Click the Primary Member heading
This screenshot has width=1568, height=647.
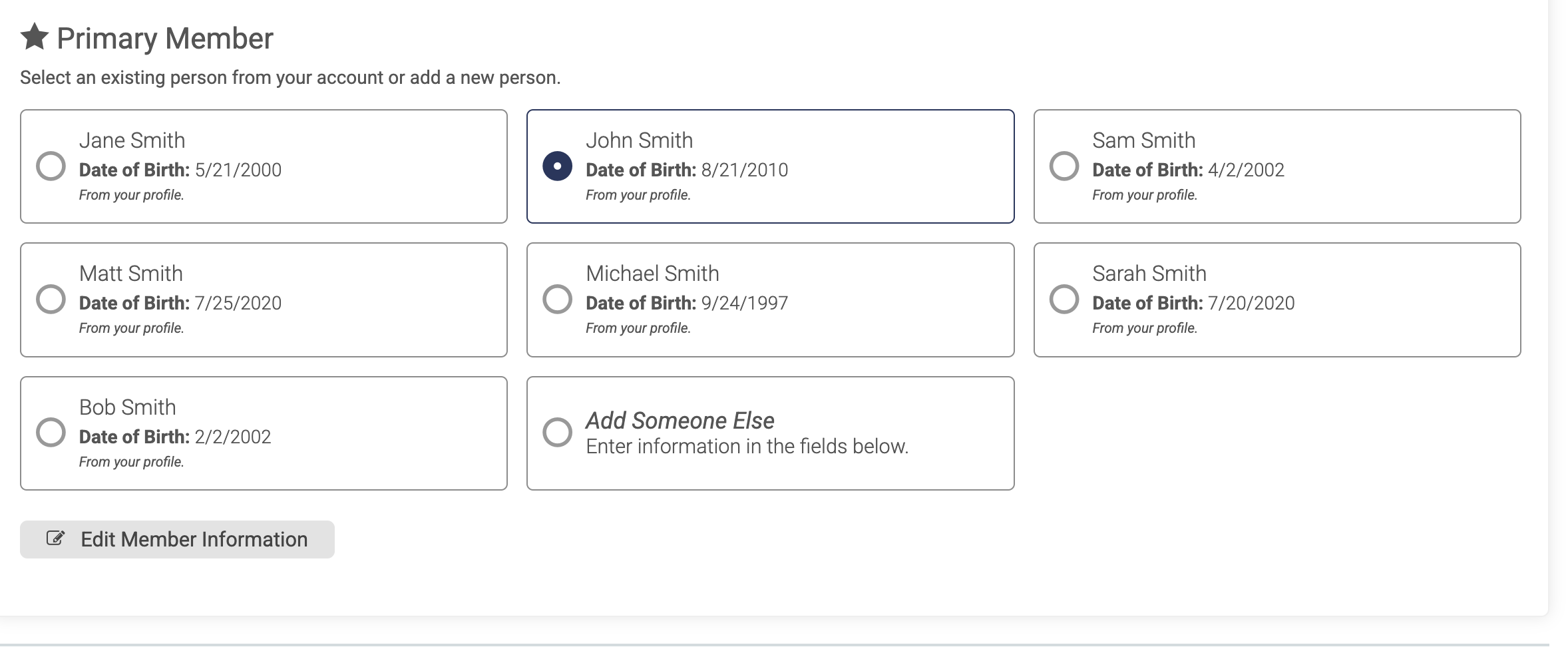click(x=164, y=39)
